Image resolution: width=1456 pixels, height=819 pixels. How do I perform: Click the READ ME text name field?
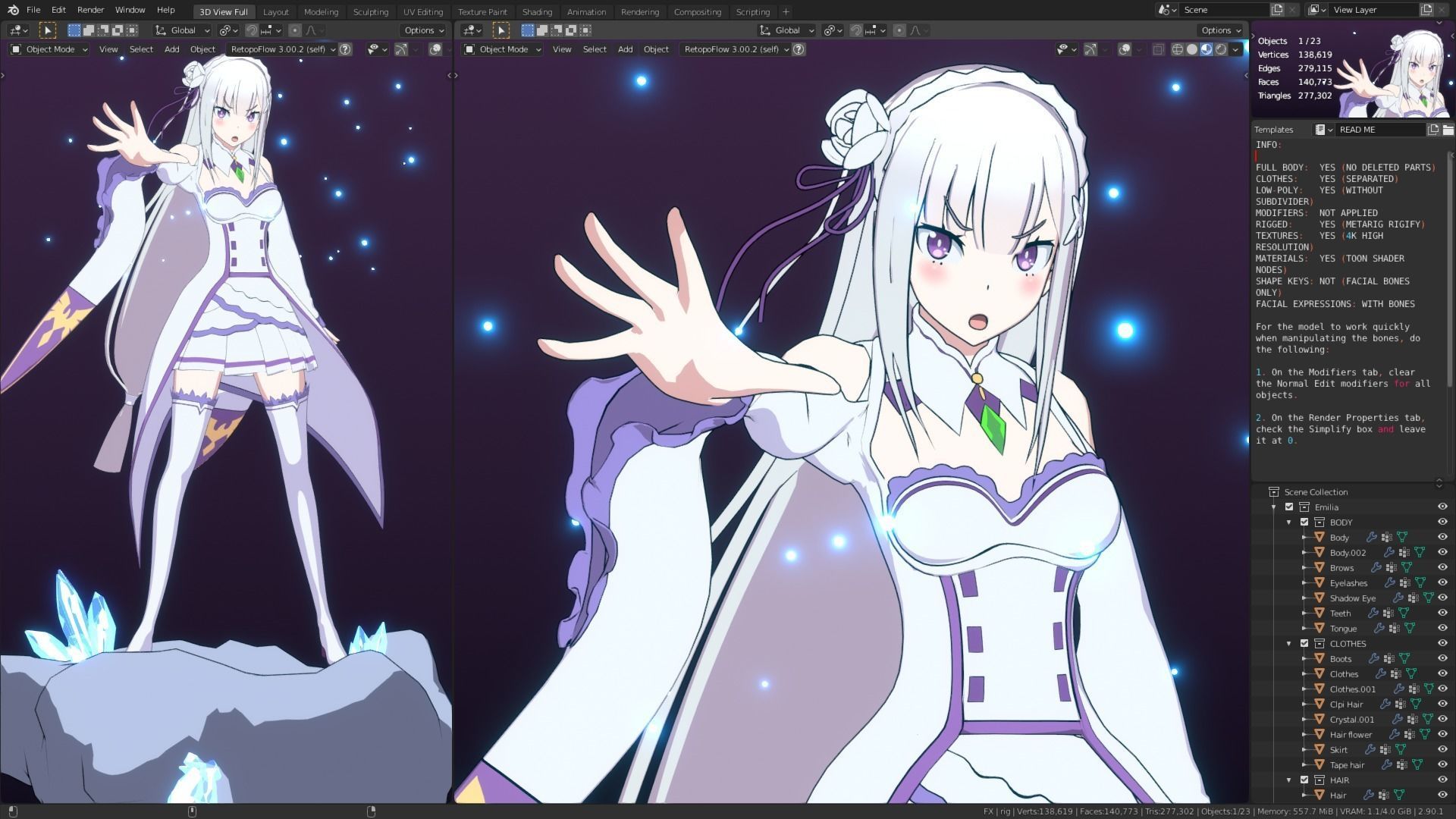click(x=1379, y=130)
